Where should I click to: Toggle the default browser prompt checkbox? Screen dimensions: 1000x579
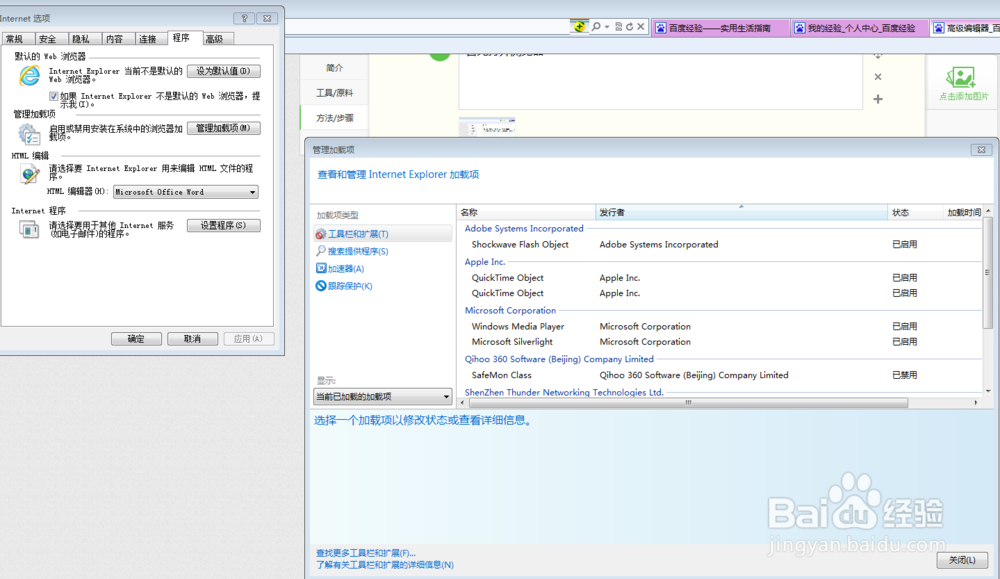(54, 96)
